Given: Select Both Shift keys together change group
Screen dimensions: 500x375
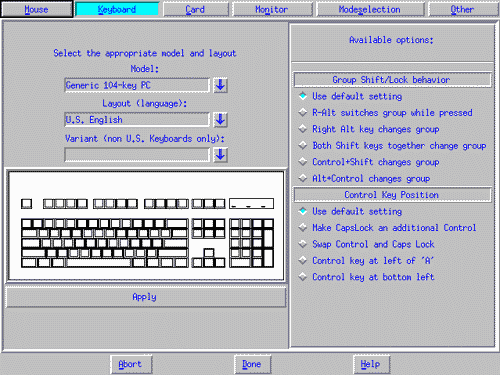Looking at the screenshot, I should [x=392, y=146].
